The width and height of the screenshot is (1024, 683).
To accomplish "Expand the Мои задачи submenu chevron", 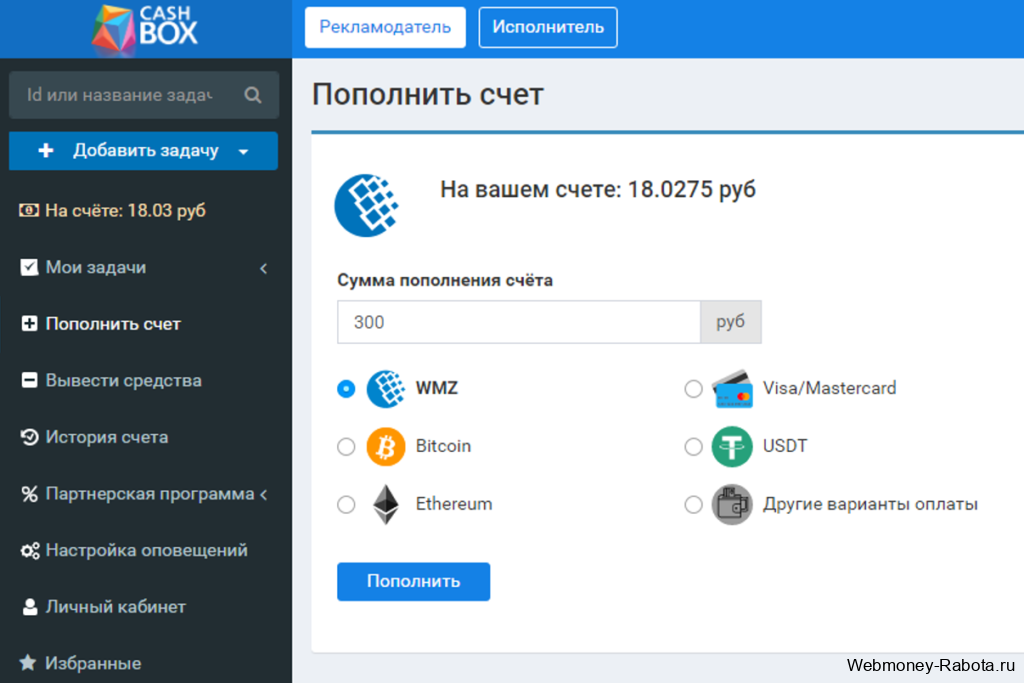I will tap(263, 268).
